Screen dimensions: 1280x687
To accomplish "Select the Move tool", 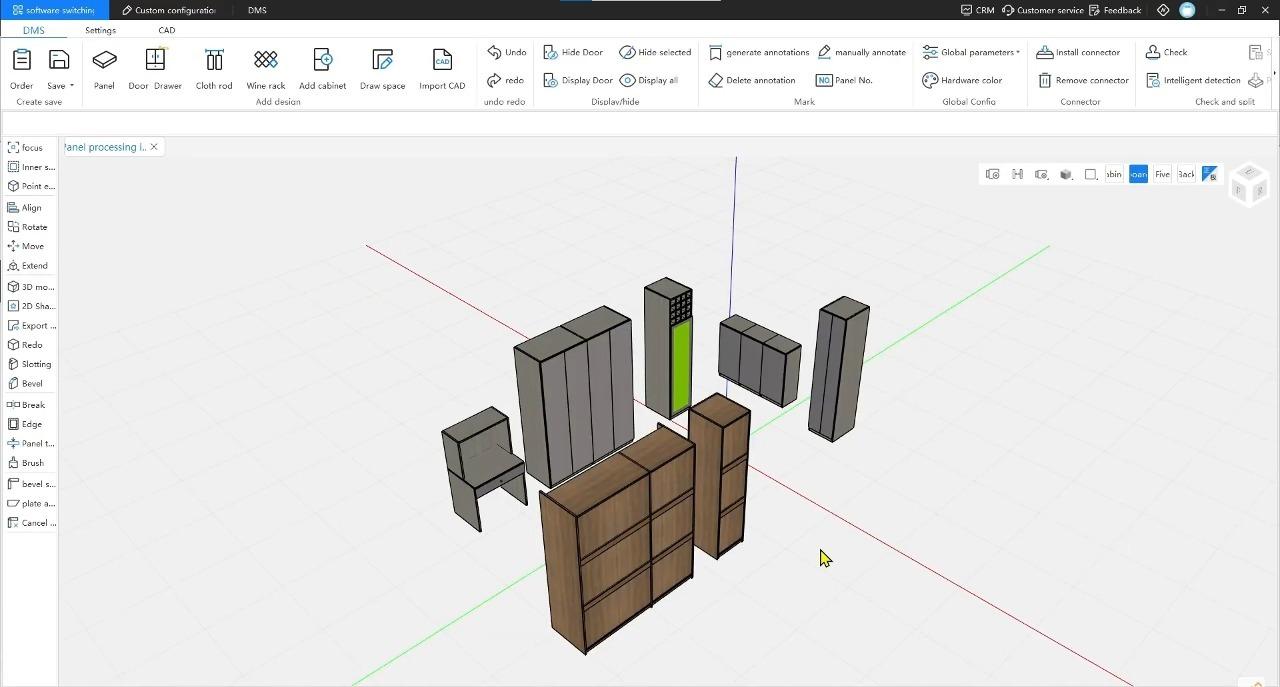I will pos(25,246).
